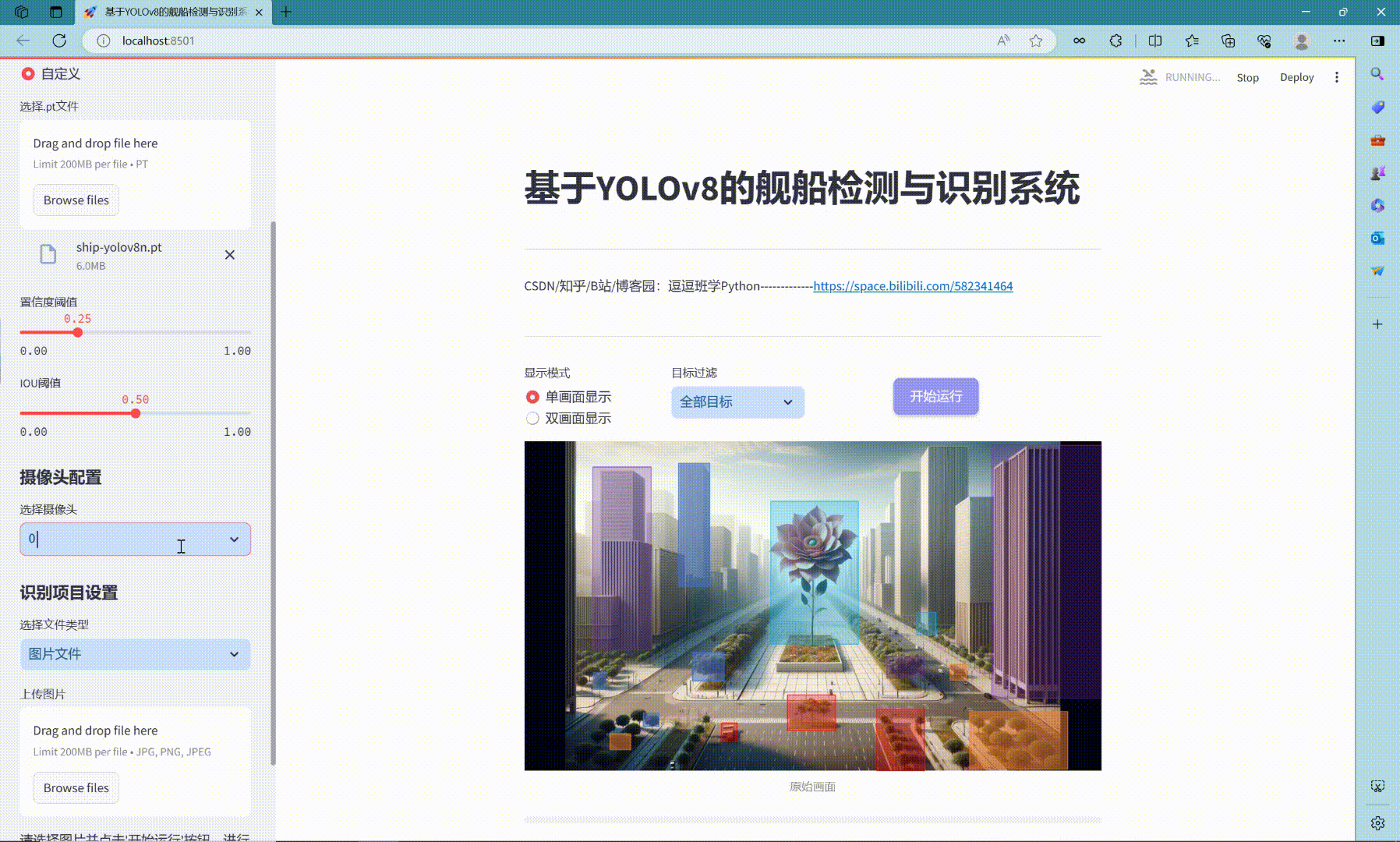Open Outlook from the right sidebar
This screenshot has width=1400, height=842.
coord(1377,238)
